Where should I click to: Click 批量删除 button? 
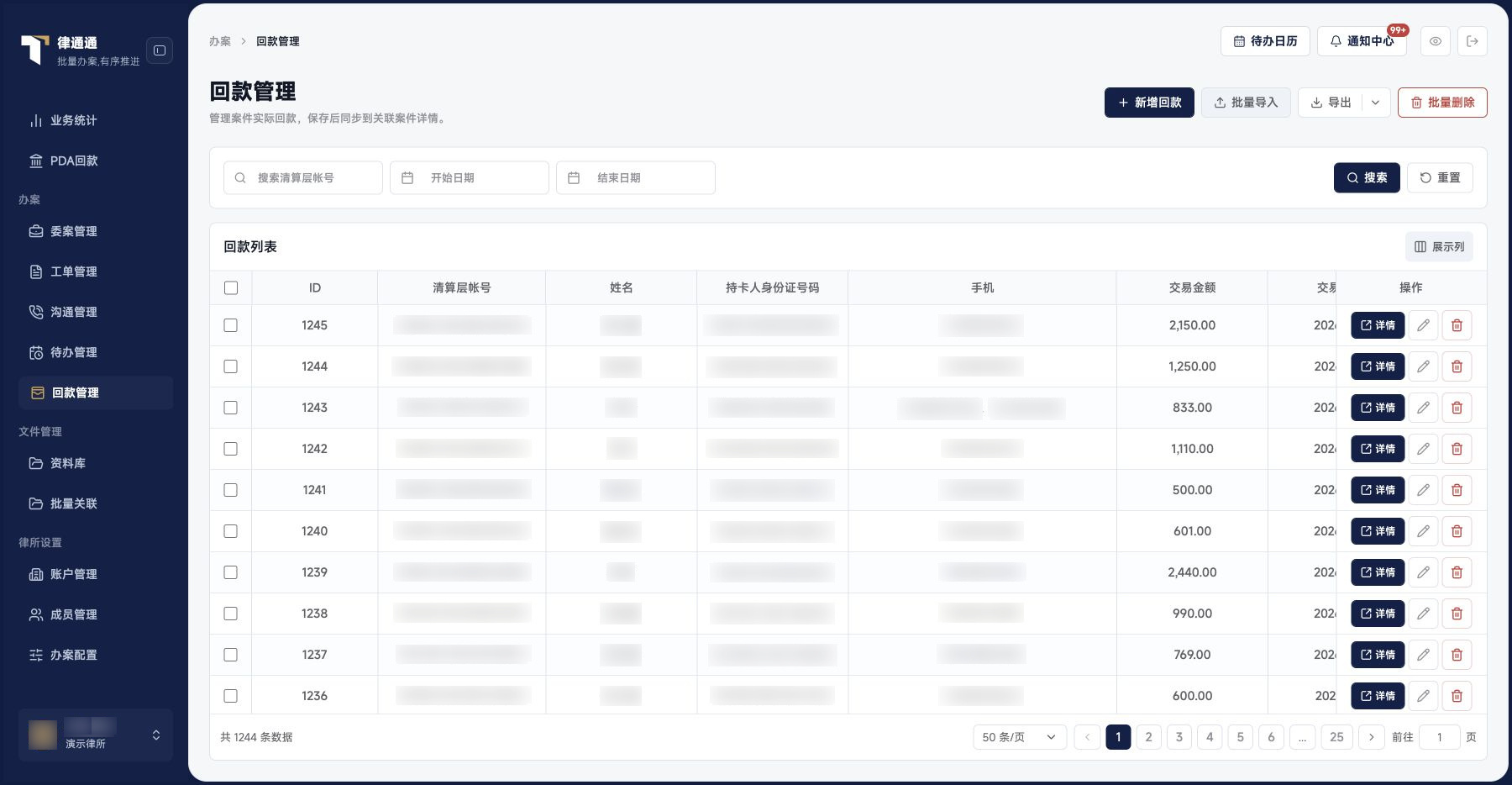coord(1442,103)
